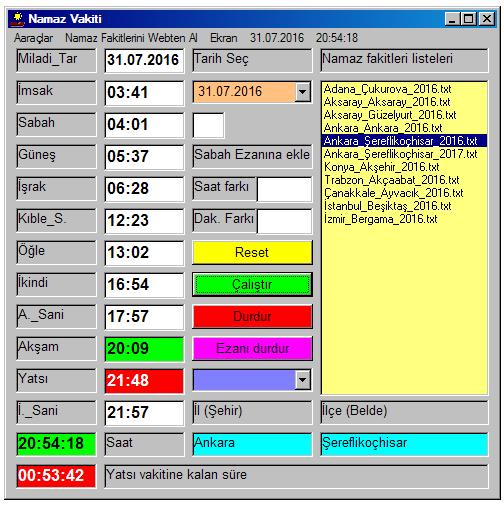Screen dimensions: 504x506
Task: Expand the 31.07.2016 date dropdown arrow
Action: click(303, 91)
